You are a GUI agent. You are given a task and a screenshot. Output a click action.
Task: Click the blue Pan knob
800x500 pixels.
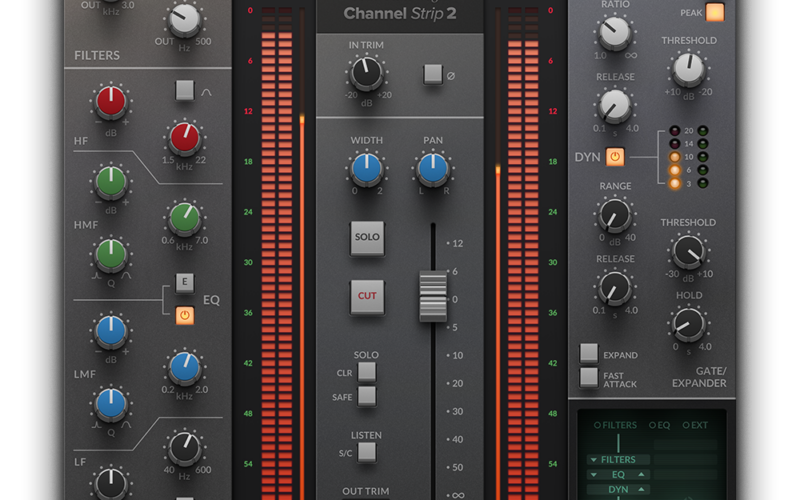(x=432, y=169)
